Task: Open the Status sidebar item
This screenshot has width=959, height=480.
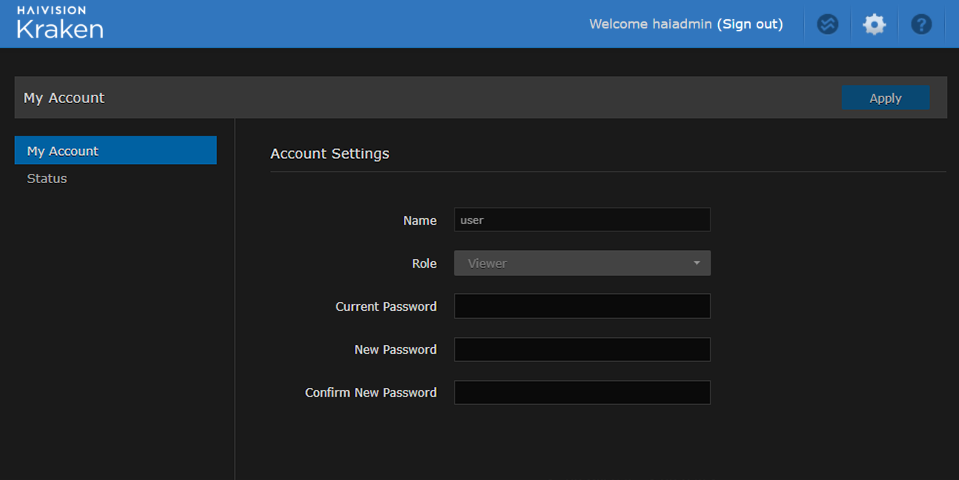Action: click(x=47, y=178)
